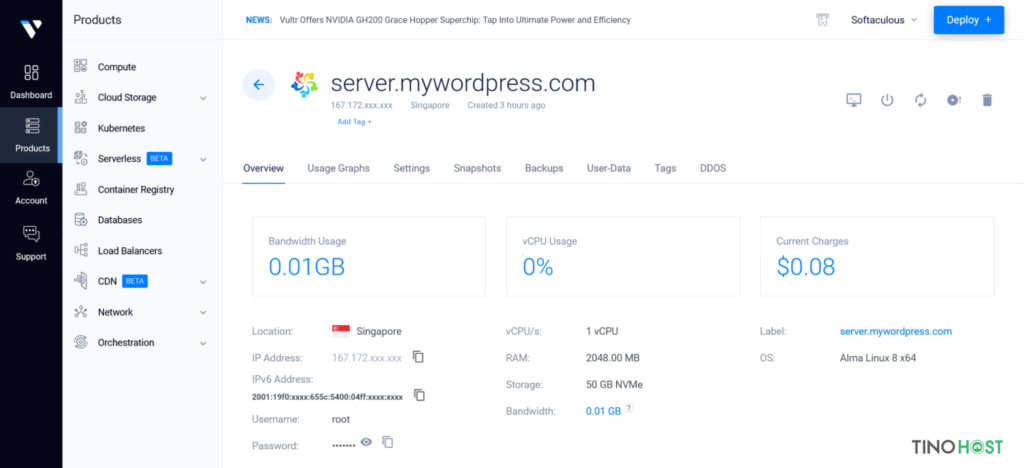Screen dimensions: 1024x468
Task: Click the Current Charges card
Action: click(877, 257)
